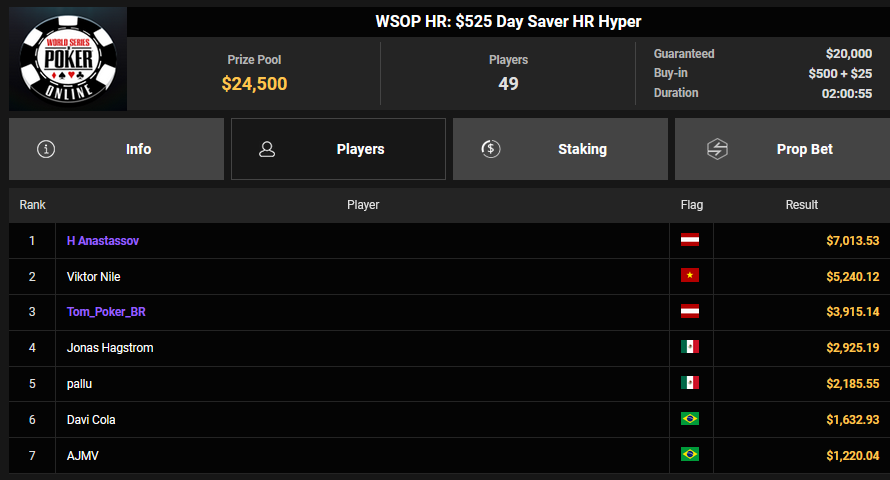Click the Players tab person icon
890x480 pixels.
[x=267, y=149]
